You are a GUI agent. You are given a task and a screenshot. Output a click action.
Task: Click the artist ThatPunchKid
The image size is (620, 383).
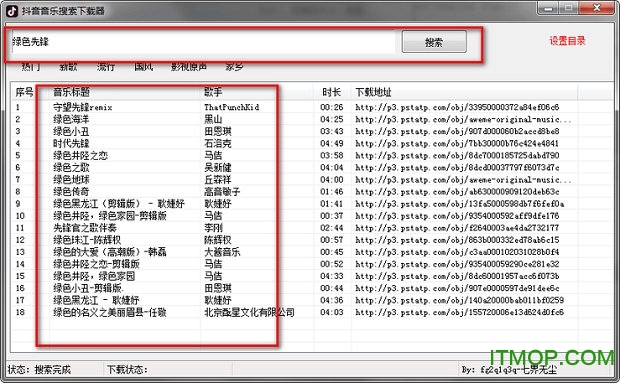tap(232, 107)
